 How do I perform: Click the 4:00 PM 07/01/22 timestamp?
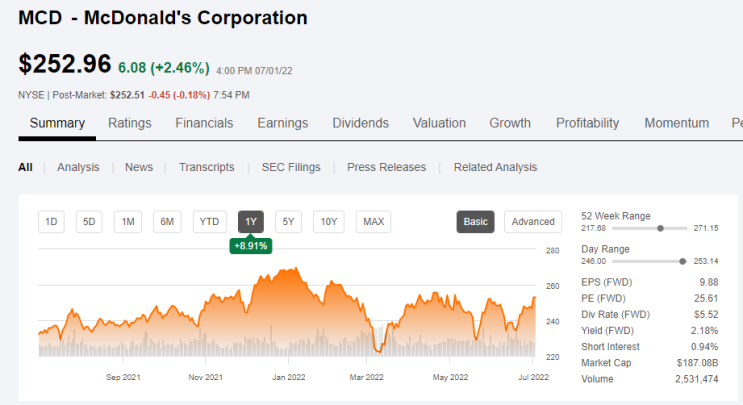coord(254,71)
